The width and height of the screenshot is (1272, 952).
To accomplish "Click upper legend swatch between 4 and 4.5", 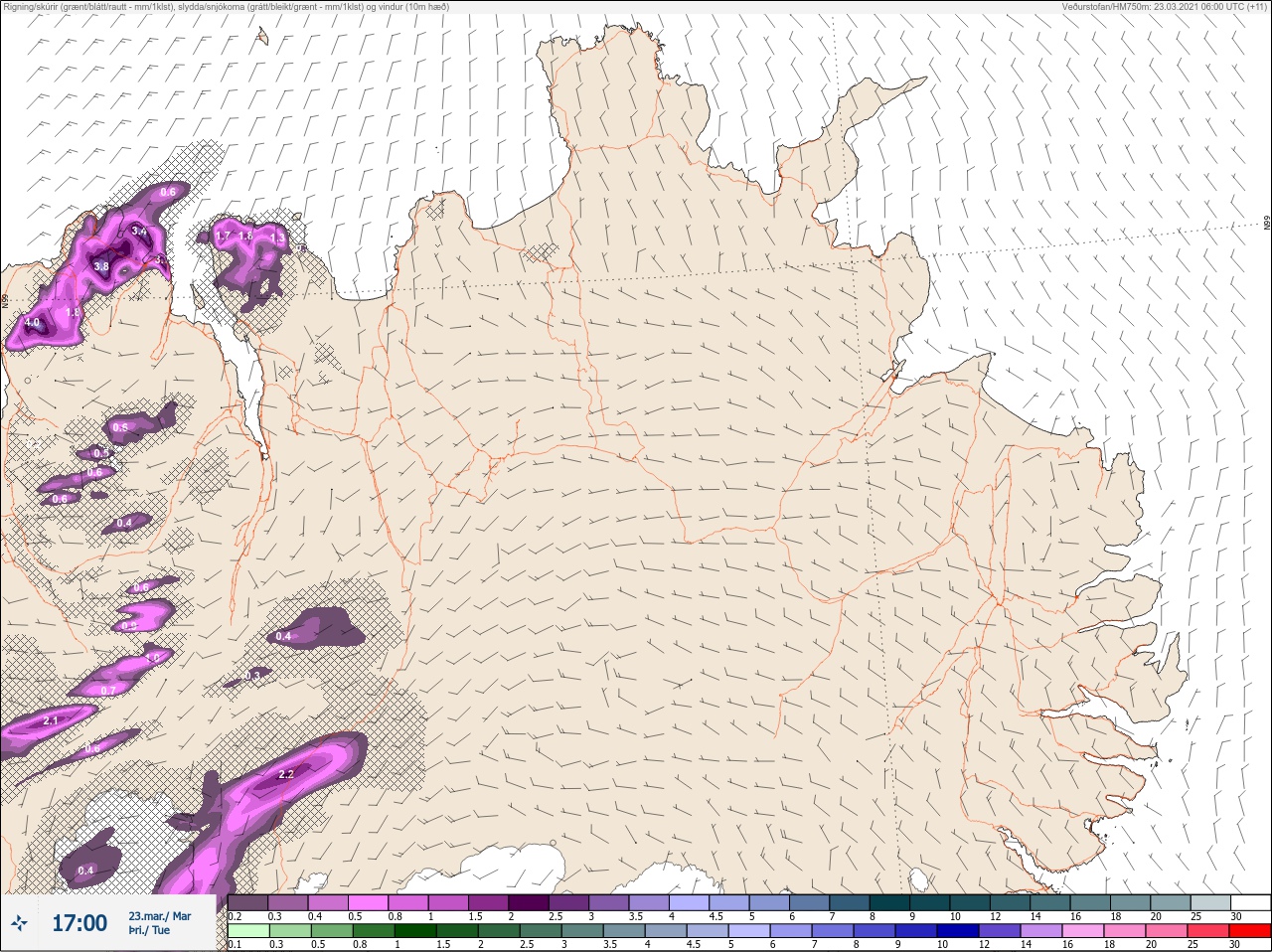I will pyautogui.click(x=691, y=902).
